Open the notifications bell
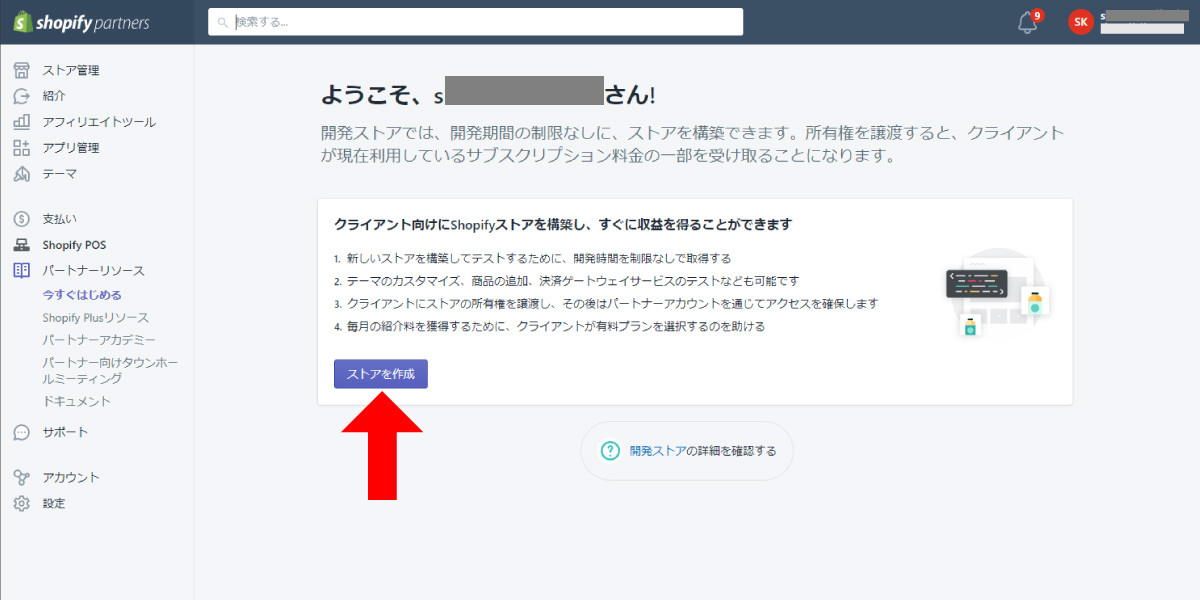This screenshot has width=1200, height=600. 1027,22
